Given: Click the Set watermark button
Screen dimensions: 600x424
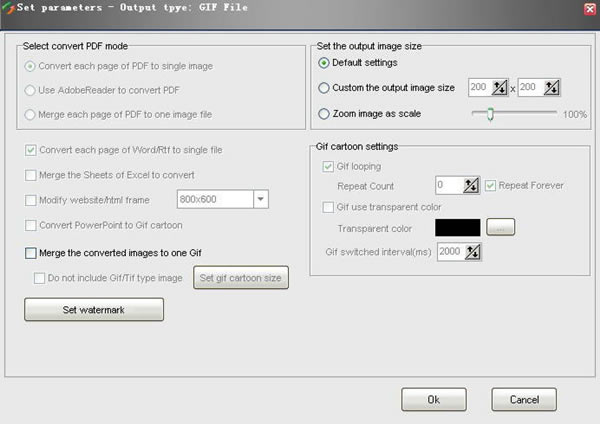Looking at the screenshot, I should click(x=94, y=310).
